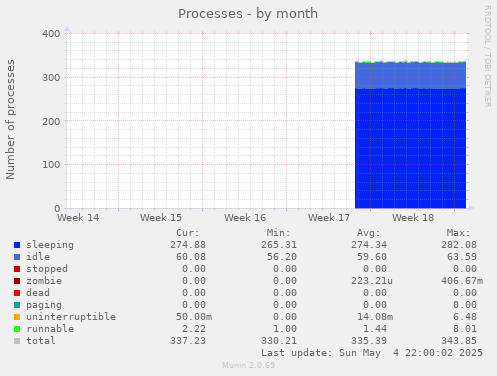
Task: Click the 'Week 17' axis label
Action: [x=329, y=218]
